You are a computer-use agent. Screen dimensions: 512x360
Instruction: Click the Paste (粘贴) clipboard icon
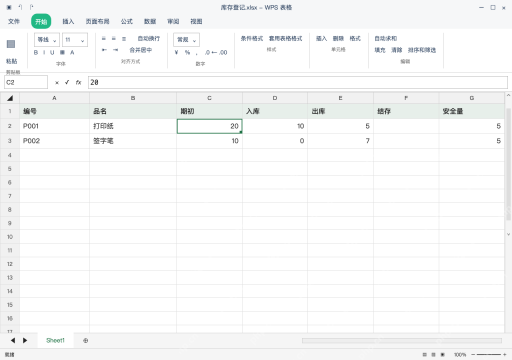11,44
